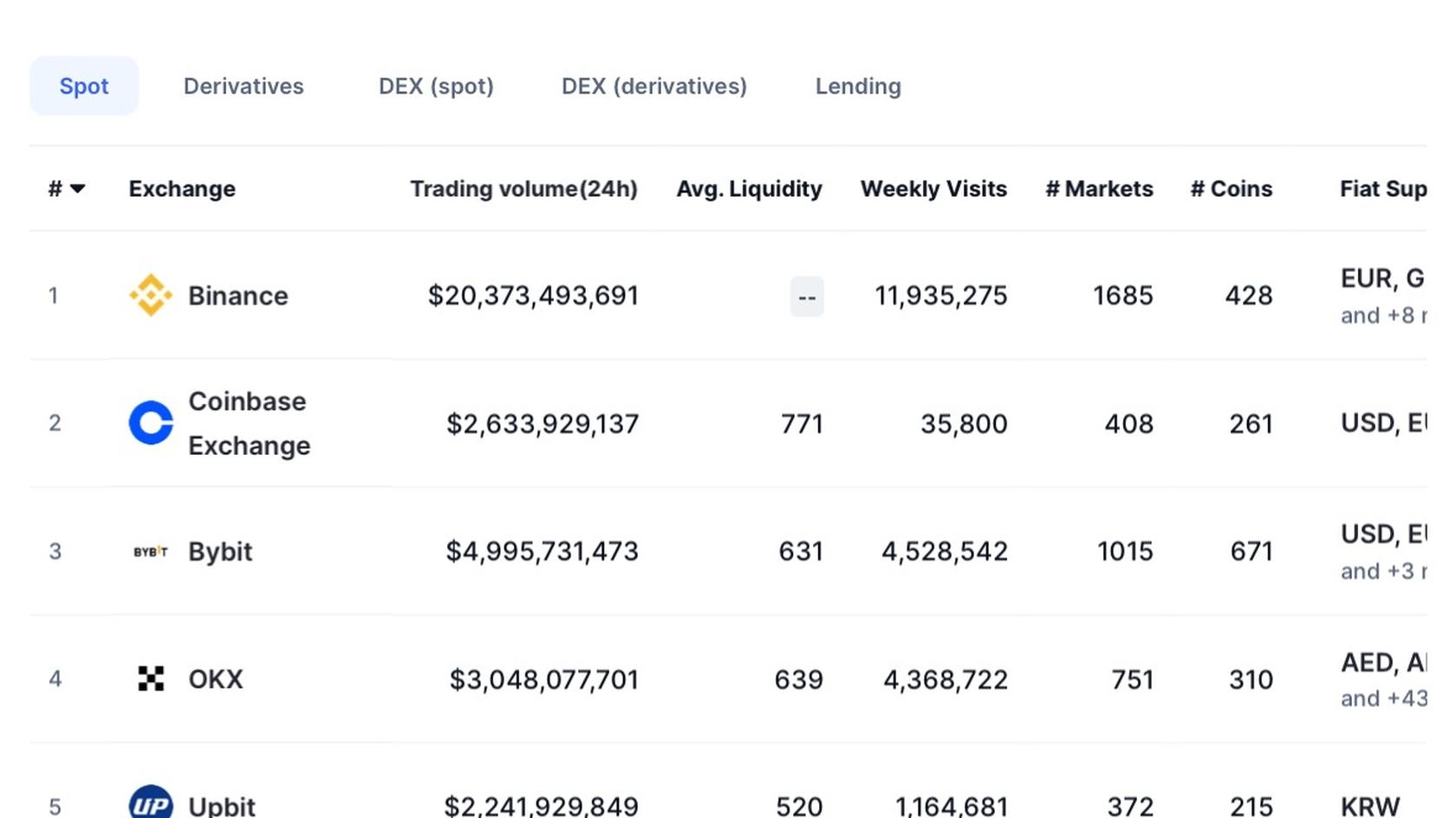Click Coinbase weekly visits 35,800

(x=964, y=424)
